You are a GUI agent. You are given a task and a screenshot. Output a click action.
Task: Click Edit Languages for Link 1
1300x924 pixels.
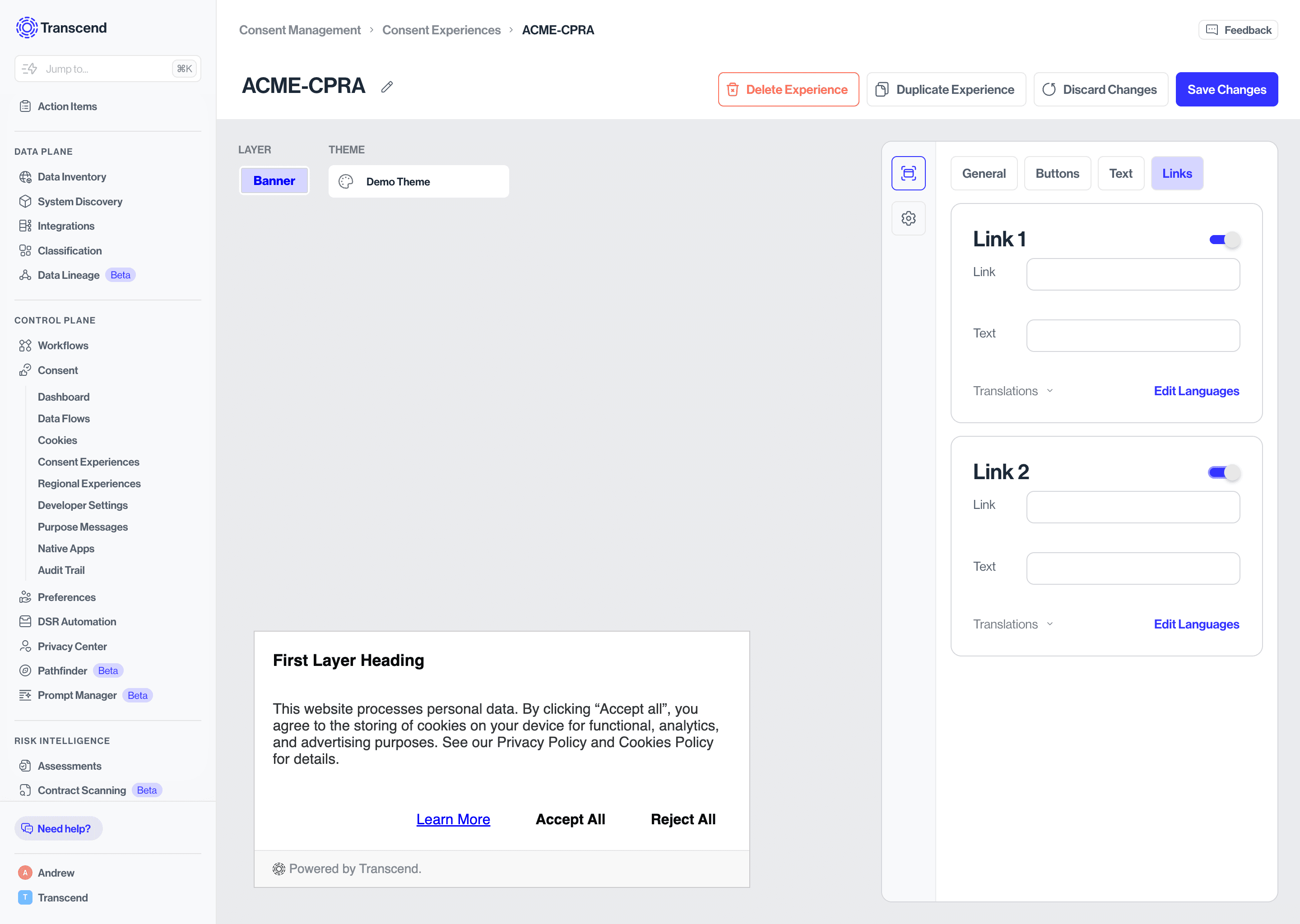pyautogui.click(x=1197, y=391)
